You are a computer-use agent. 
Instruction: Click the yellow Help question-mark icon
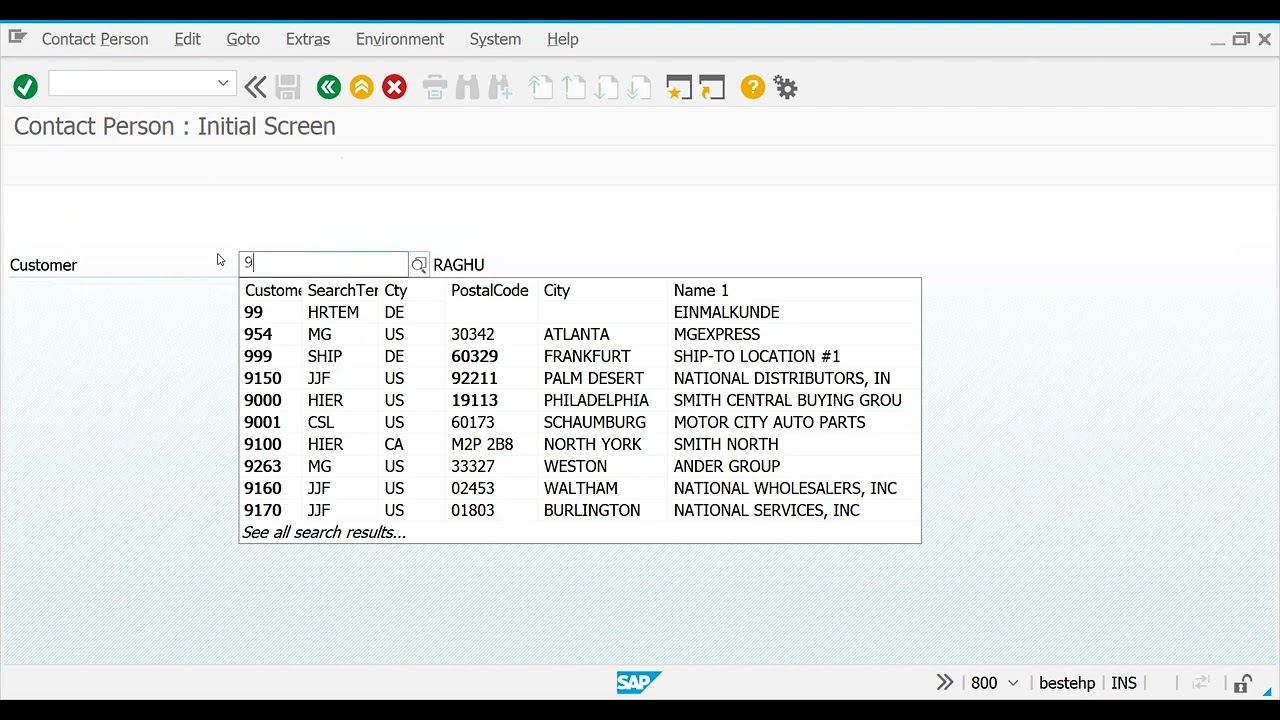[753, 87]
